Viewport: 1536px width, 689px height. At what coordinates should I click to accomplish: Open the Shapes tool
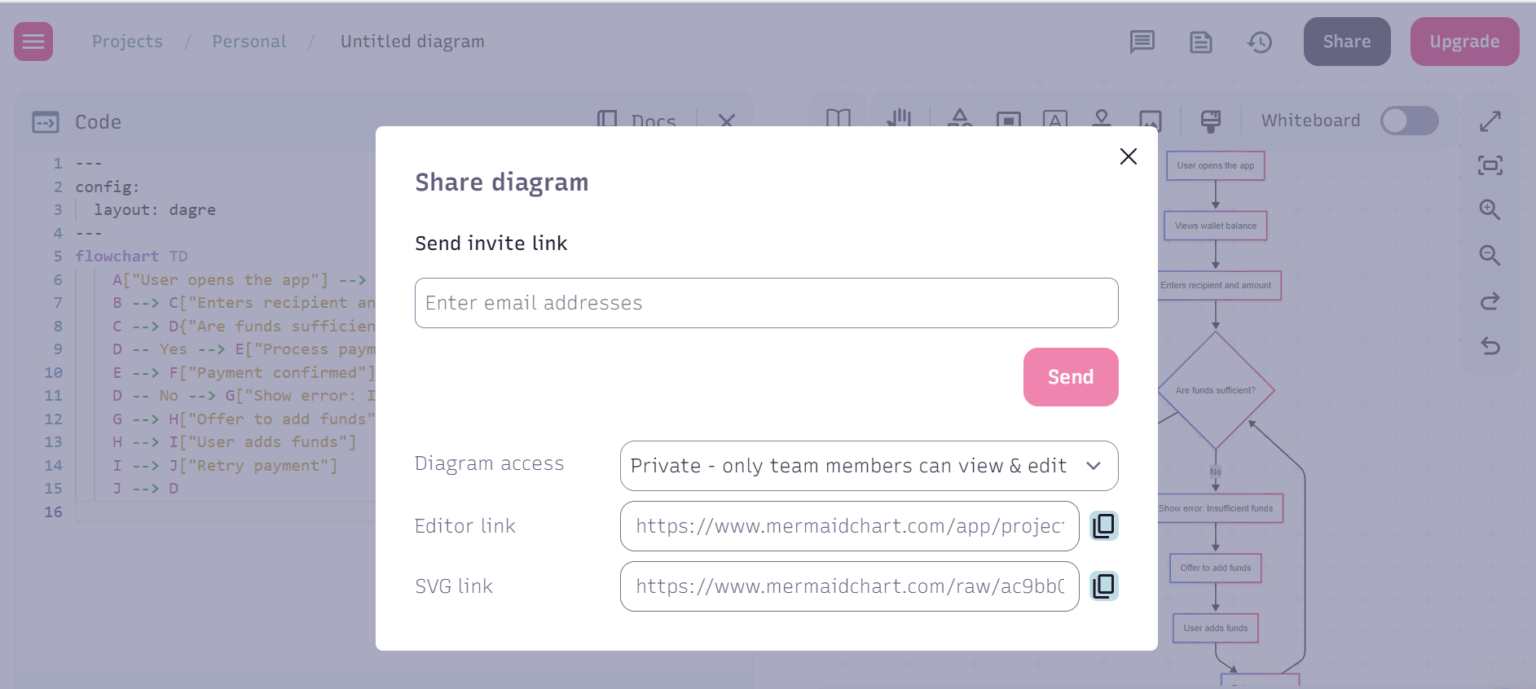[960, 120]
